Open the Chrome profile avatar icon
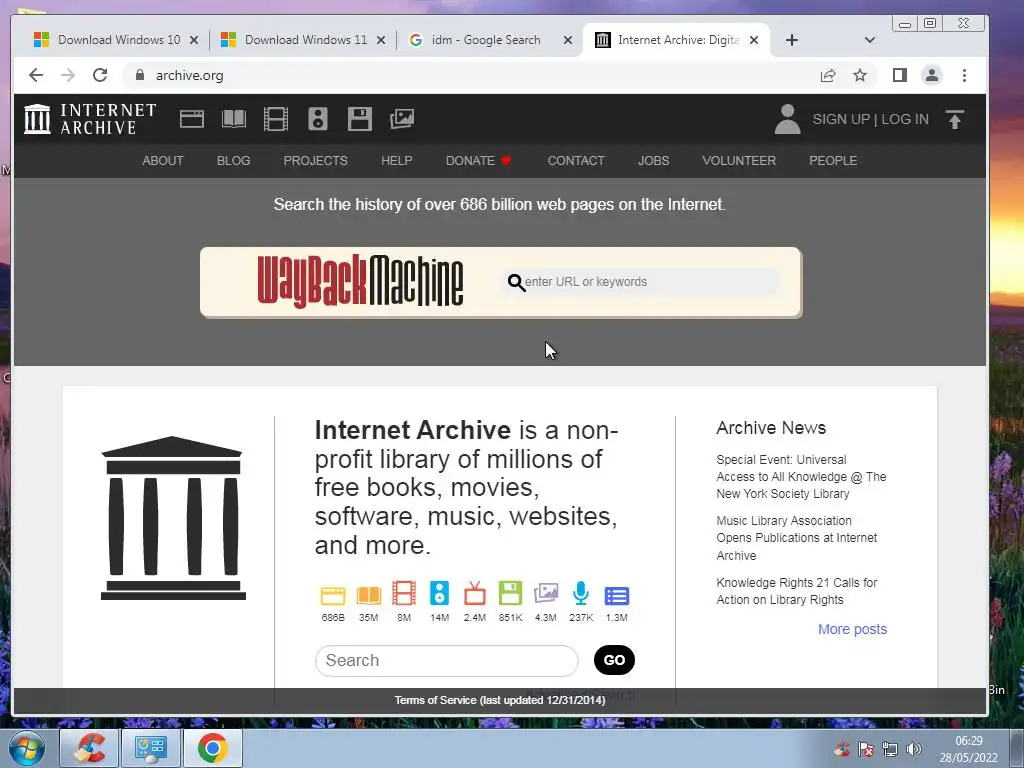This screenshot has height=768, width=1024. 932,75
